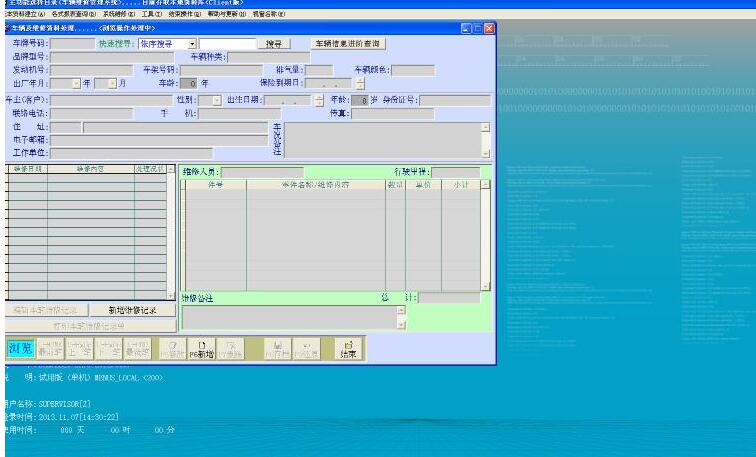Click the parts list vertical scrollbar
Screen dimensions: 756x457
click(x=485, y=235)
